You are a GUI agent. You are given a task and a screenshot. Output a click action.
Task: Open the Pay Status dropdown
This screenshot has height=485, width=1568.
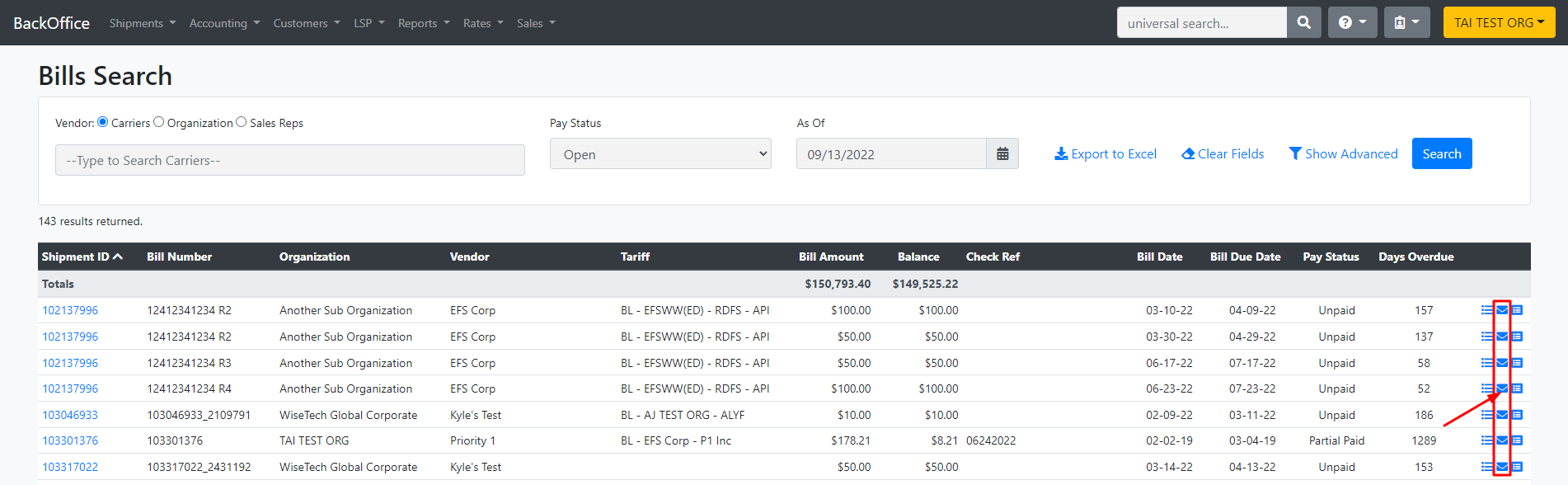660,154
